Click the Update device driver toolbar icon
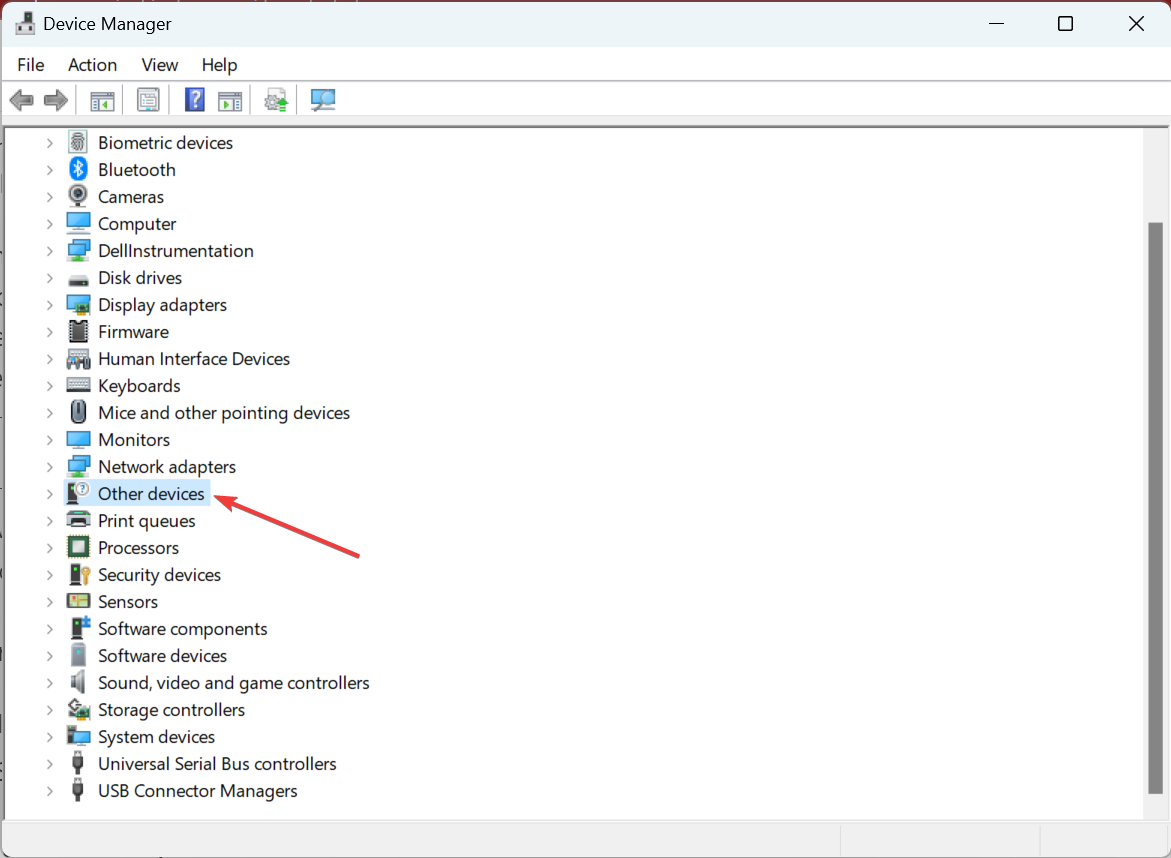Screen dimensions: 1171x858 coord(275,100)
